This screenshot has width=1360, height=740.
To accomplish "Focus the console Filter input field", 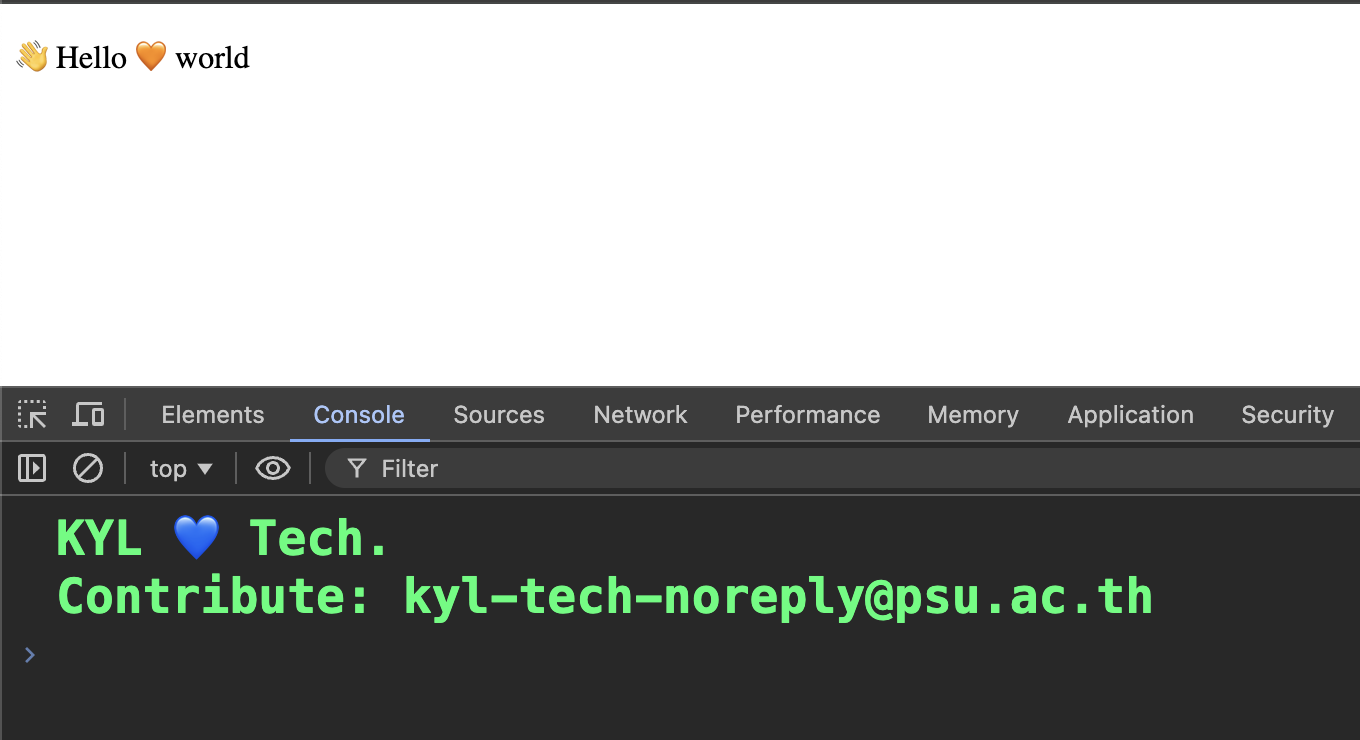I will coord(842,468).
